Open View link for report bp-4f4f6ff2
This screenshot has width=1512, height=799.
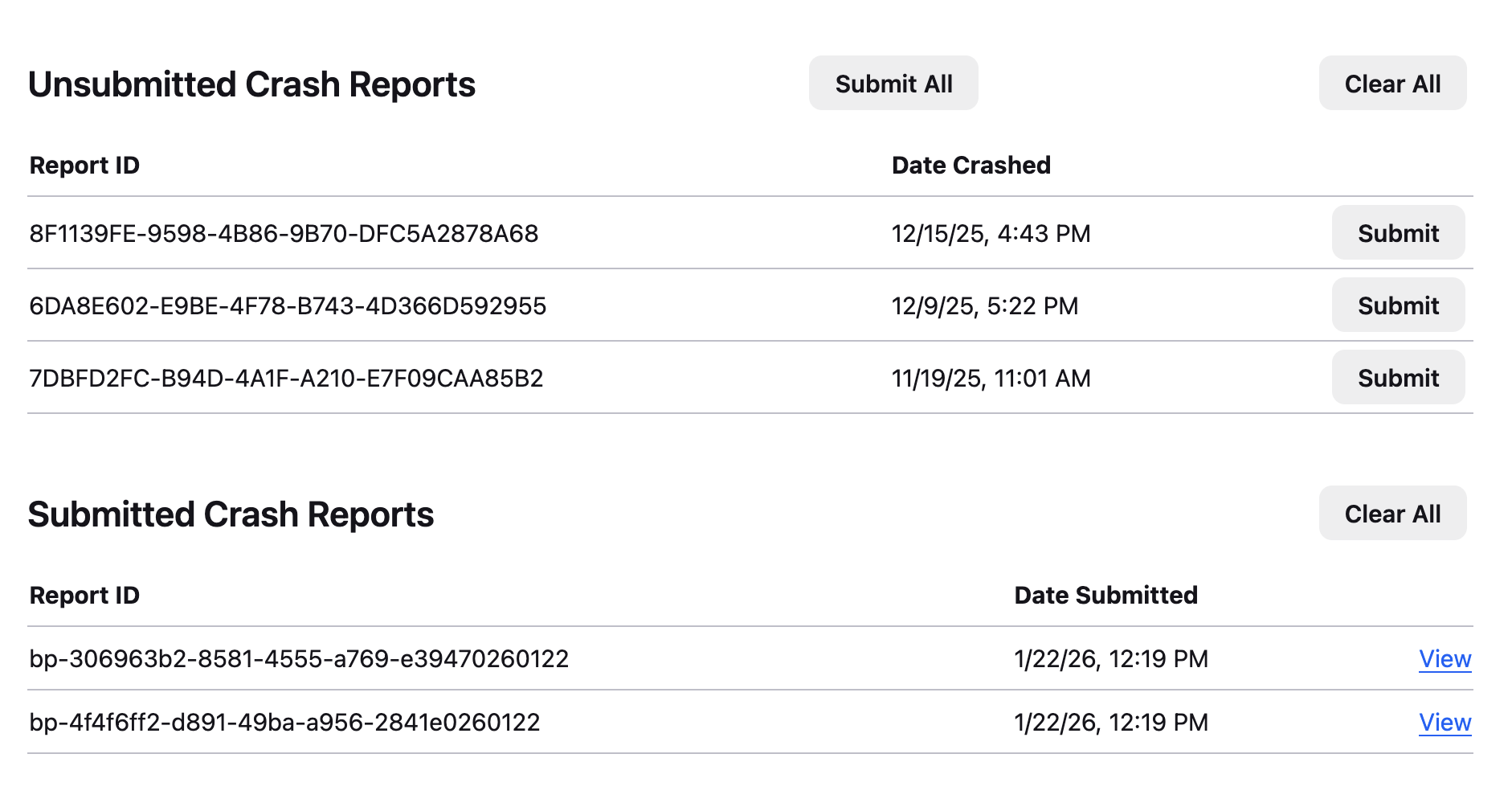[x=1445, y=723]
